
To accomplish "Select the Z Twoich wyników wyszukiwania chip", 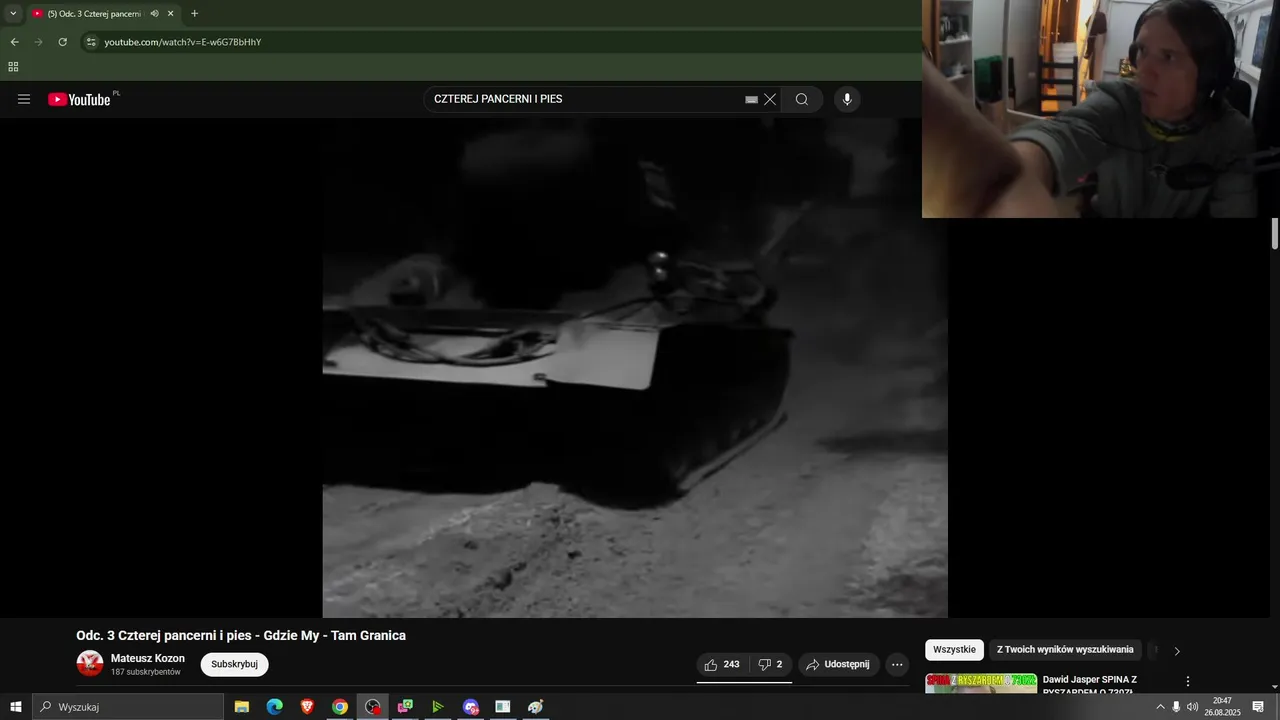I will pos(1065,650).
